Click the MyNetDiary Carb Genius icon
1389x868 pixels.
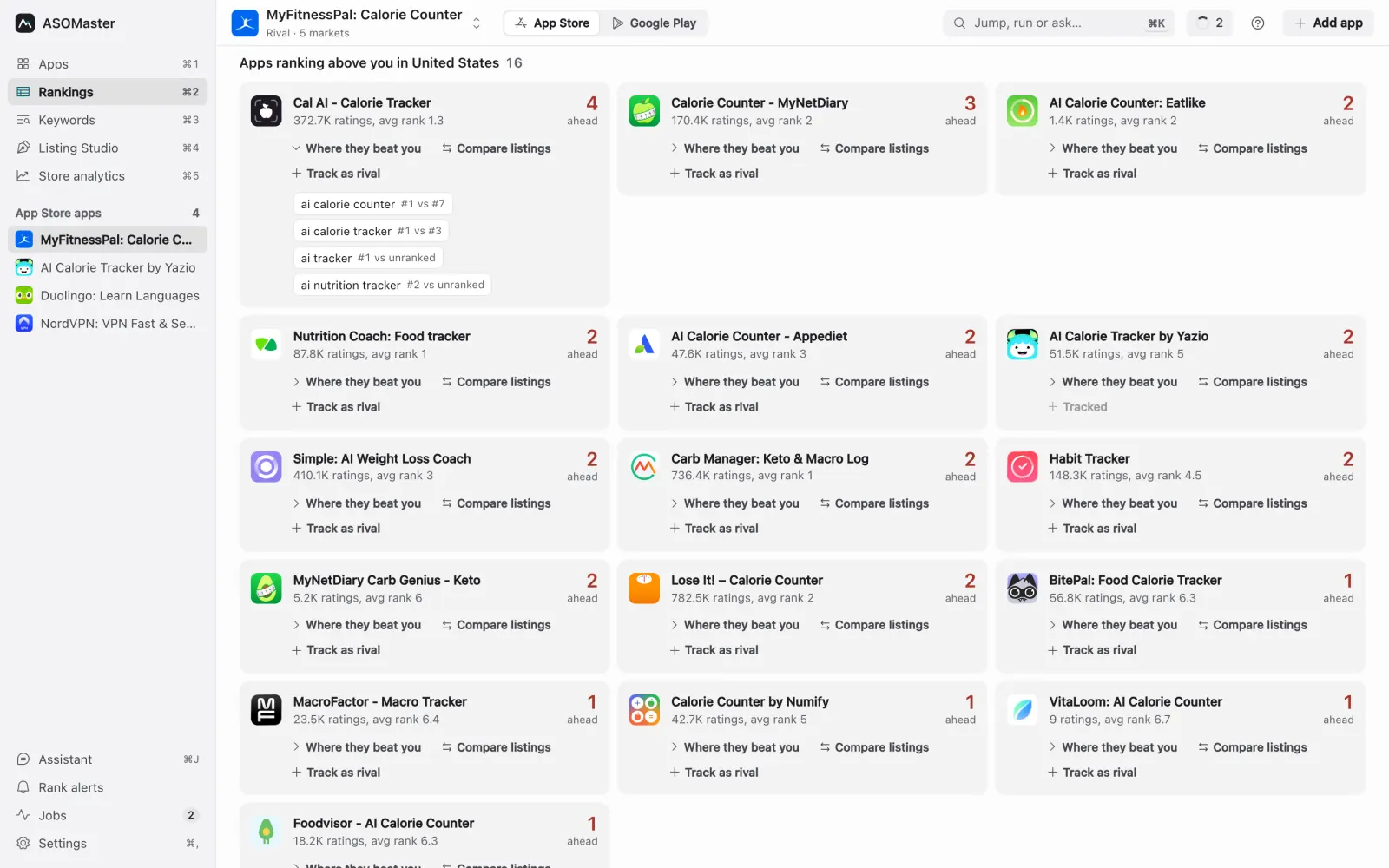267,589
